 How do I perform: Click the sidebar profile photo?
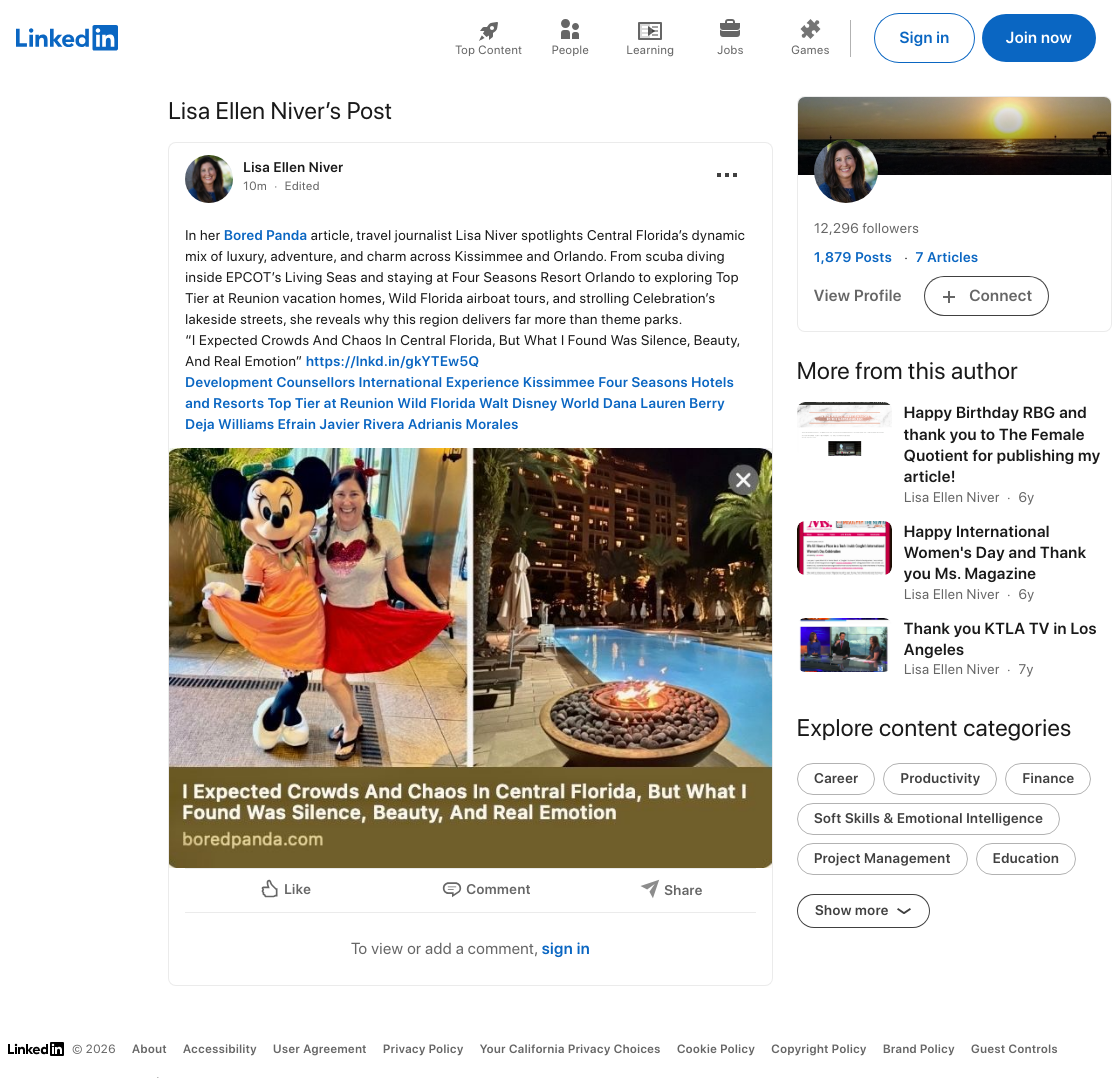click(845, 172)
